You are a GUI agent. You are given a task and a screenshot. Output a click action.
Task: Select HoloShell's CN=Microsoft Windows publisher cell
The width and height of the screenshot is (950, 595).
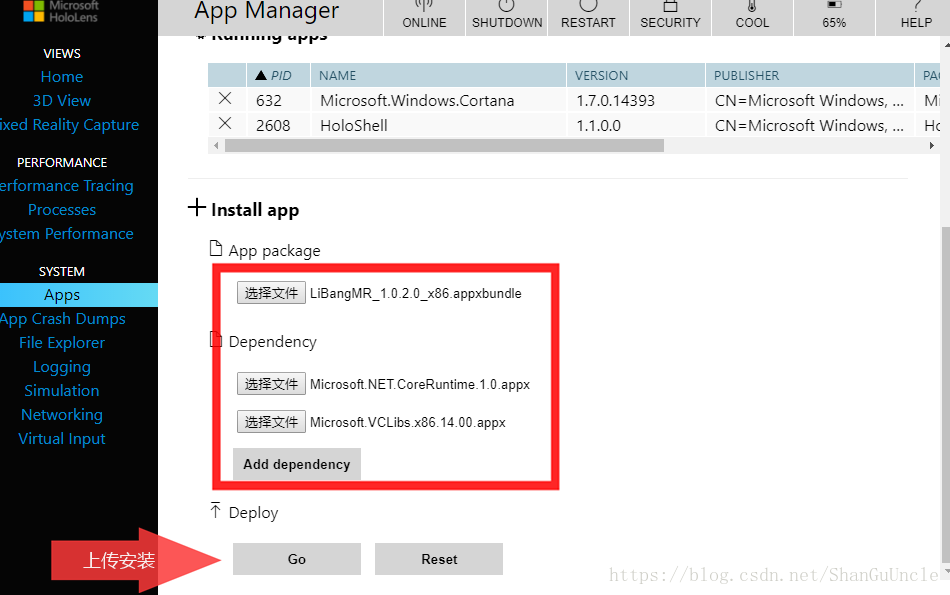809,126
